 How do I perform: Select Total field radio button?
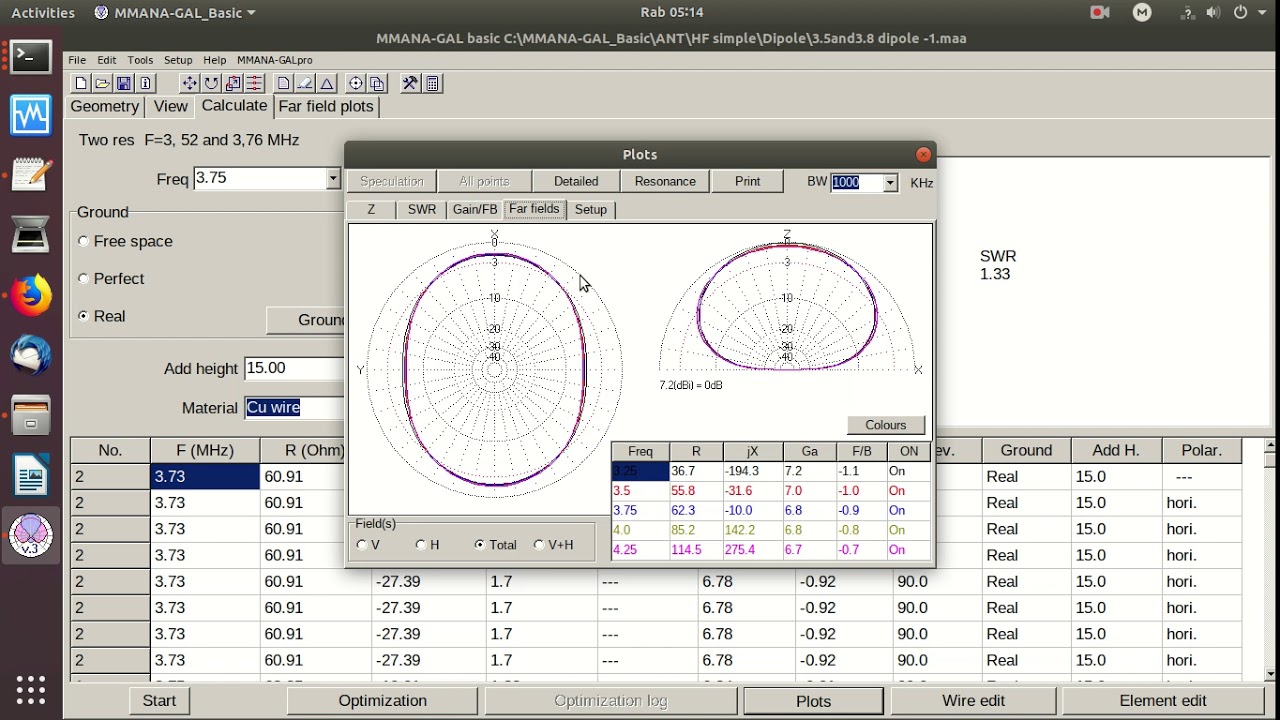click(480, 545)
